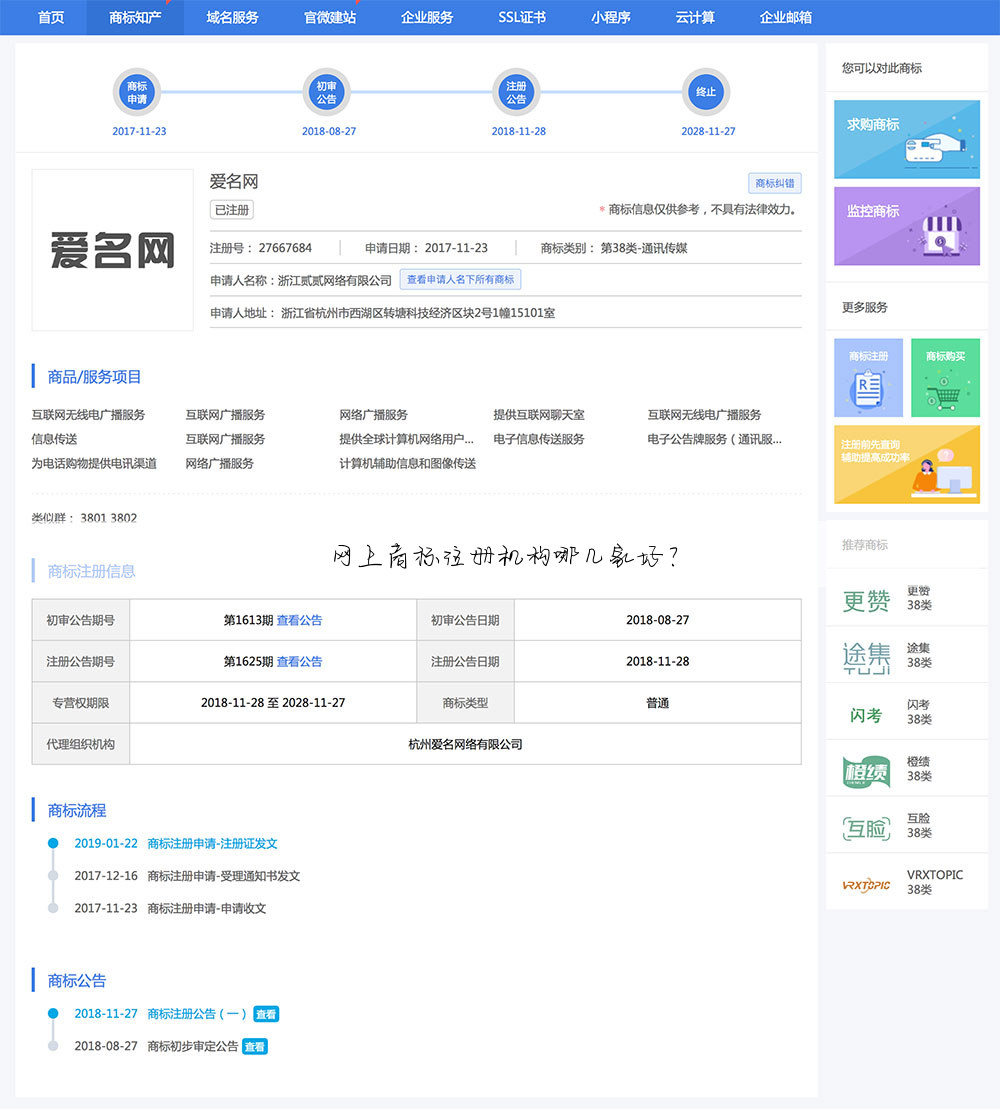The image size is (1000, 1109).
Task: Select the 监控商标 storefront icon
Action: click(906, 226)
